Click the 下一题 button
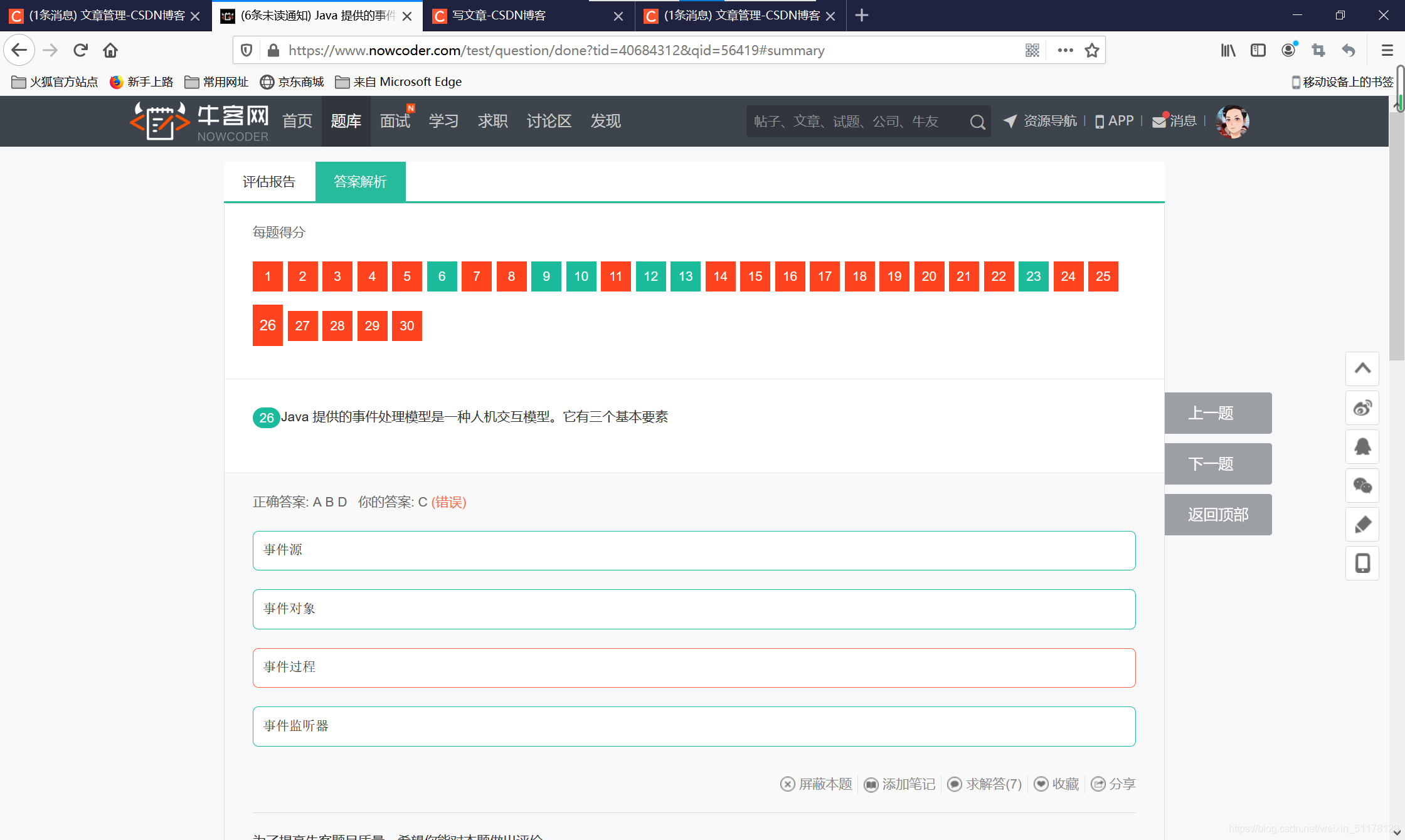 click(1218, 464)
